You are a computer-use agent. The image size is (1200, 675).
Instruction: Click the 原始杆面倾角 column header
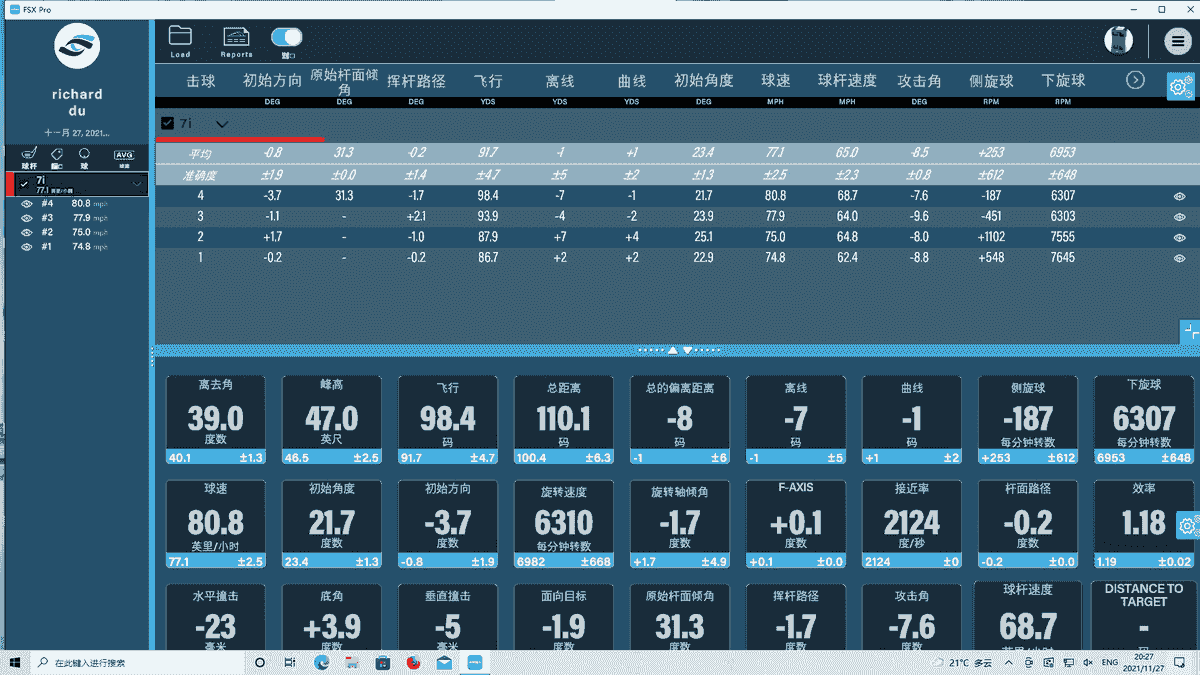pos(344,81)
